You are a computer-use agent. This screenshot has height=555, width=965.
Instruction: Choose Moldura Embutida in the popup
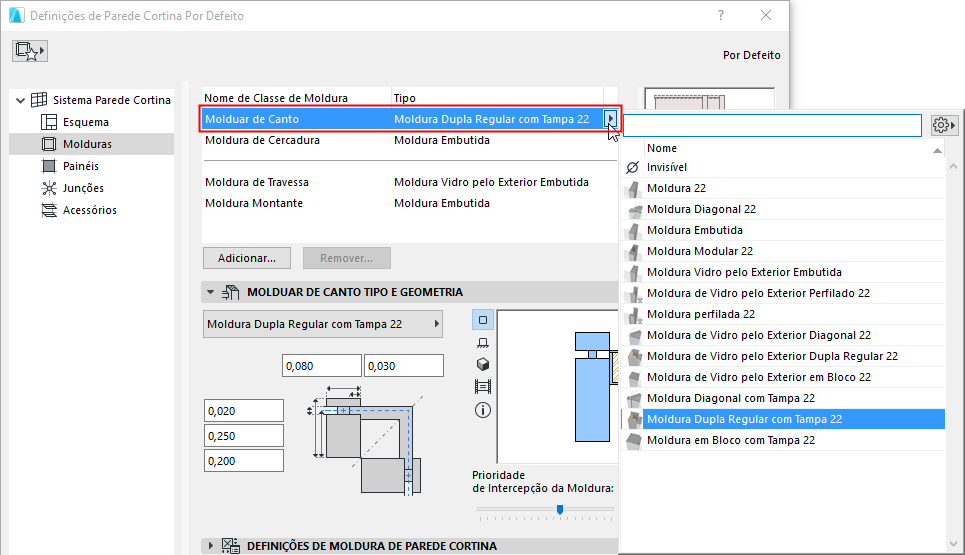(783, 230)
